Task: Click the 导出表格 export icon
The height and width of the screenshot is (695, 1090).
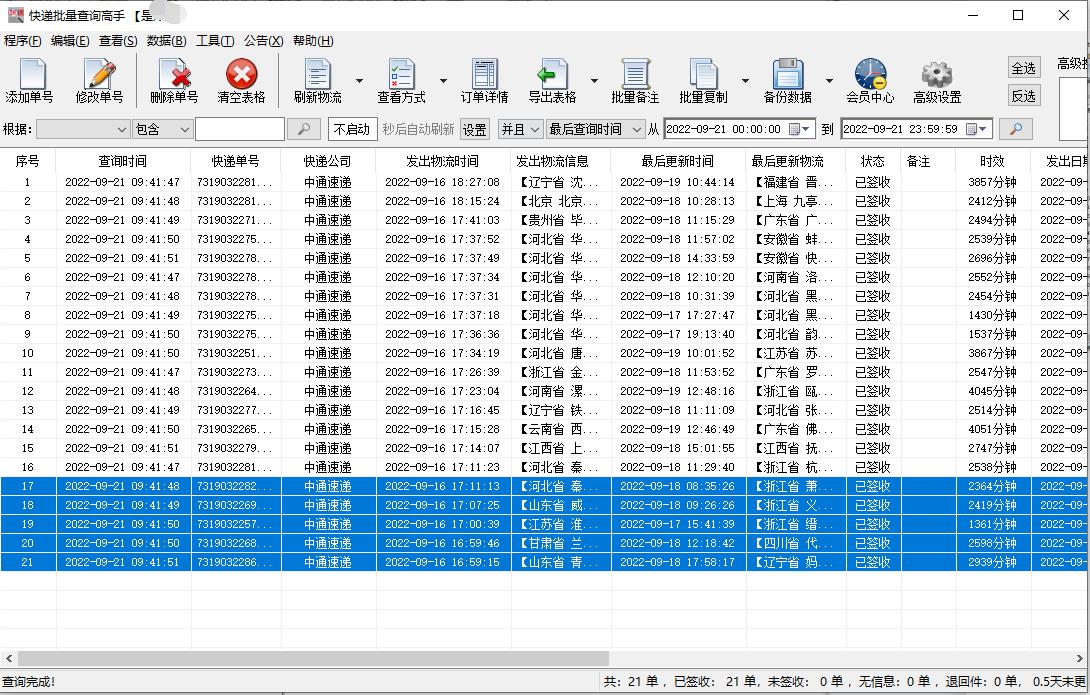Action: pos(552,75)
